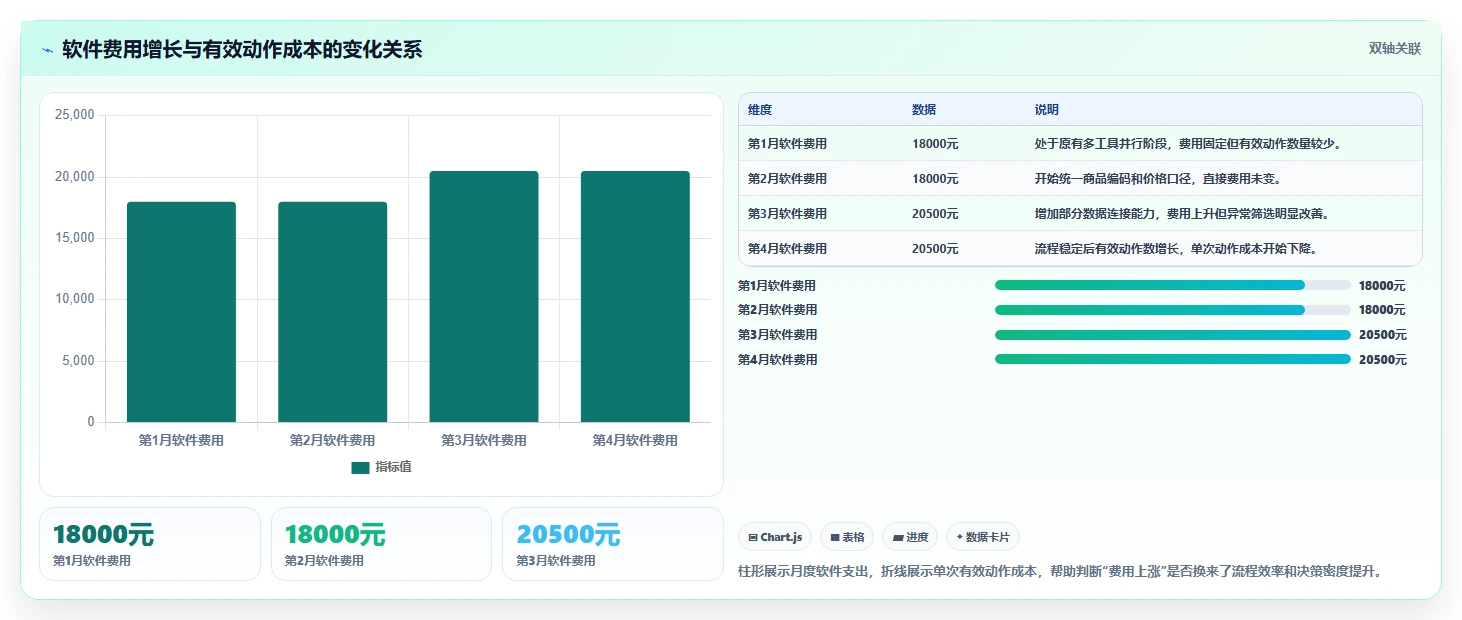Viewport: 1462px width, 620px height.
Task: Click the 第2月软件费用 bar in chart
Action: (x=332, y=312)
